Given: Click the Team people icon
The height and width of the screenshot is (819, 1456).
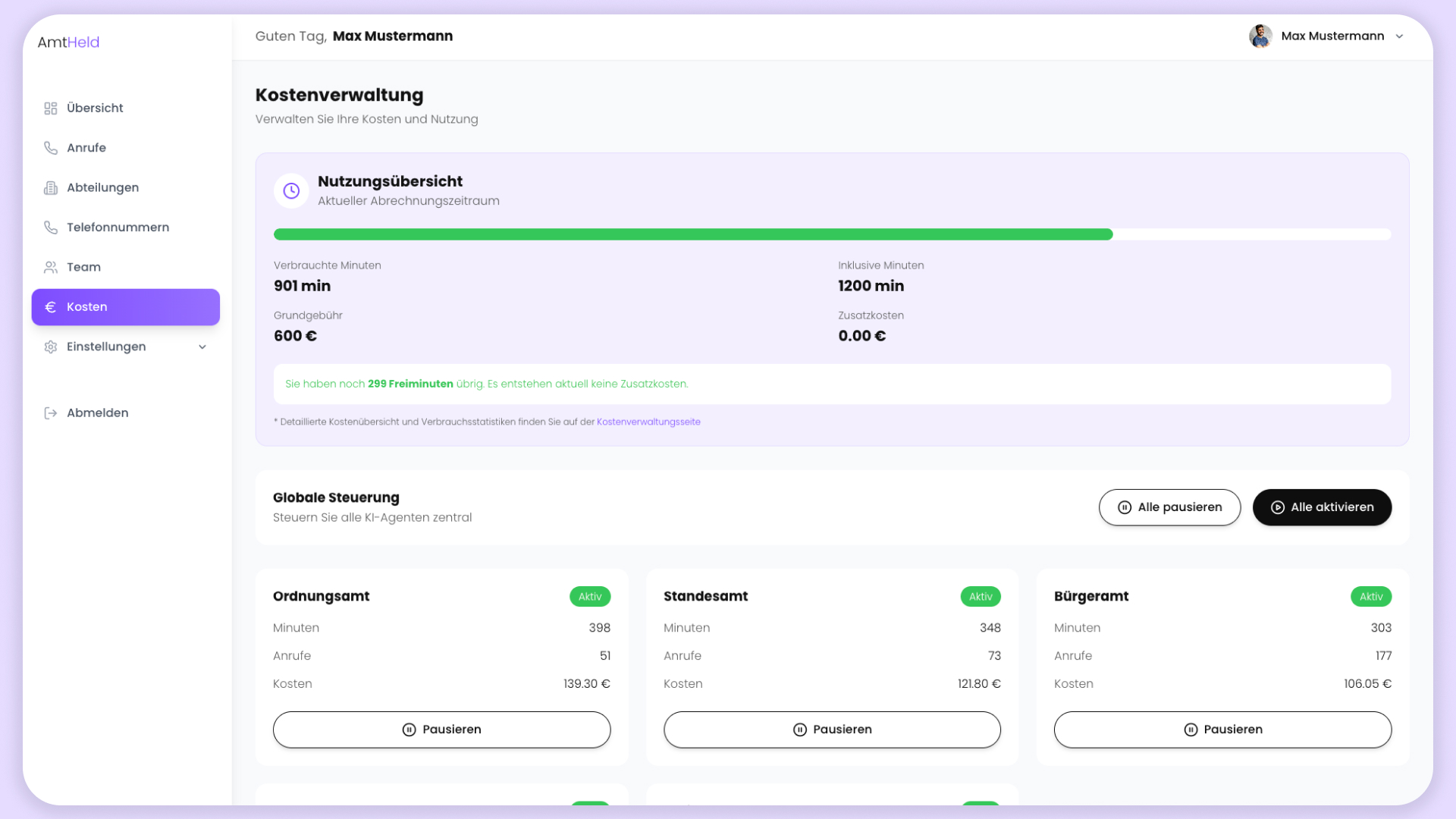Looking at the screenshot, I should coord(51,268).
